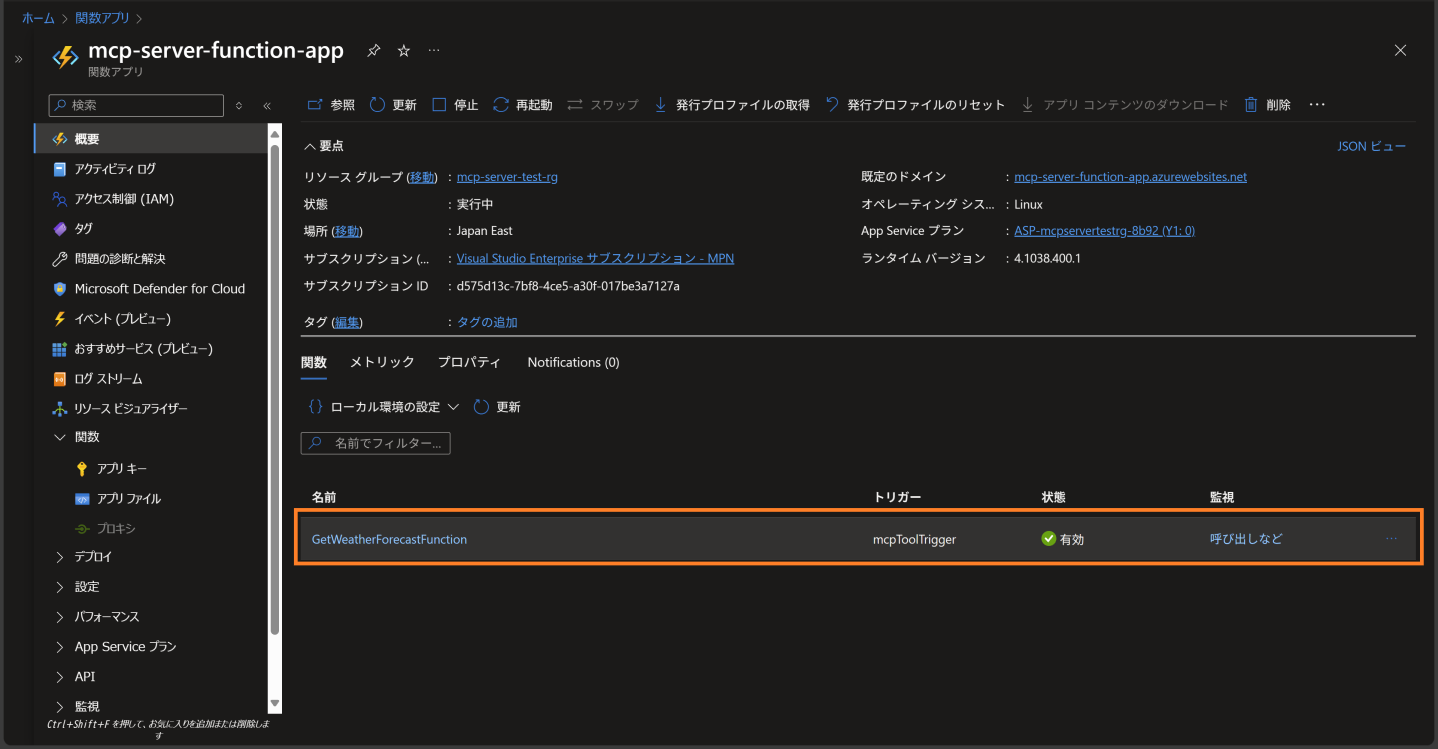Expand the デプロイ section

pyautogui.click(x=60, y=557)
